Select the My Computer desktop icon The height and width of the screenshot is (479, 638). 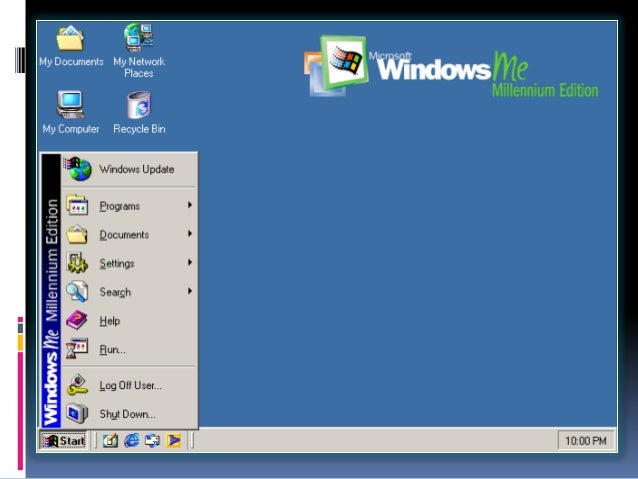(70, 106)
